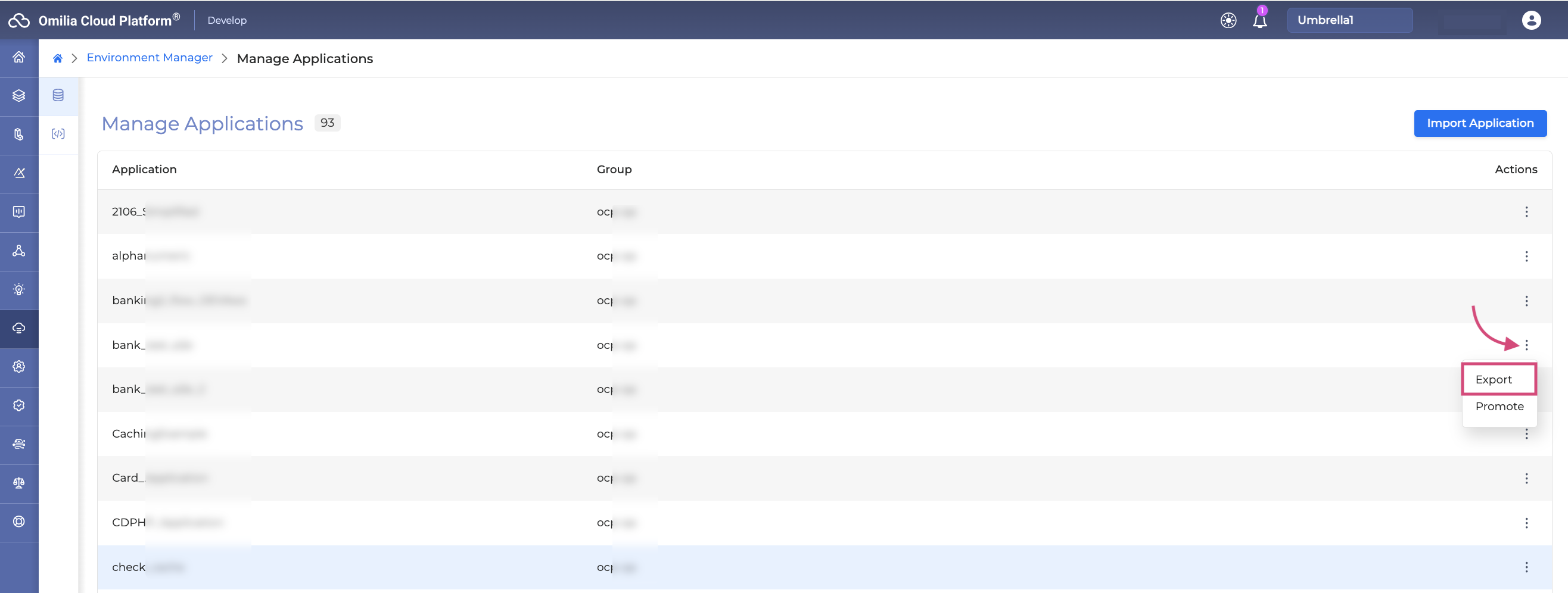Viewport: 1568px width, 593px height.
Task: Expand actions menu for the alpha application row
Action: [x=1526, y=256]
